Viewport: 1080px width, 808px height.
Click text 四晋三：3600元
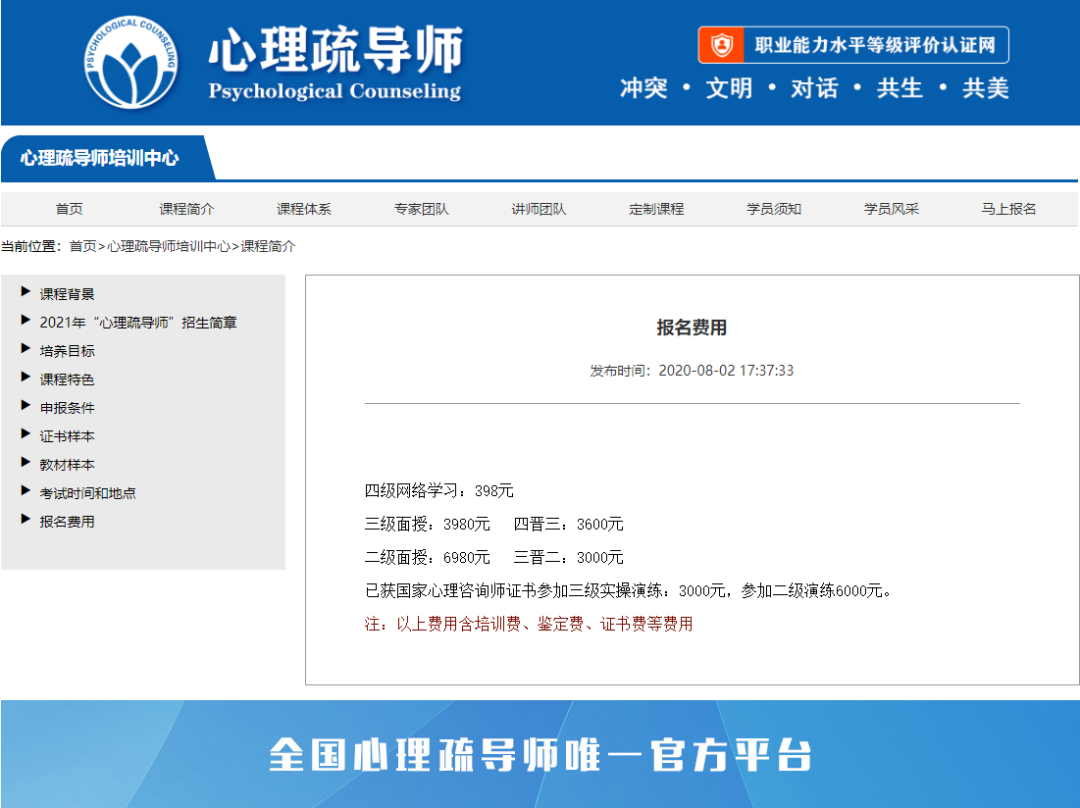568,524
